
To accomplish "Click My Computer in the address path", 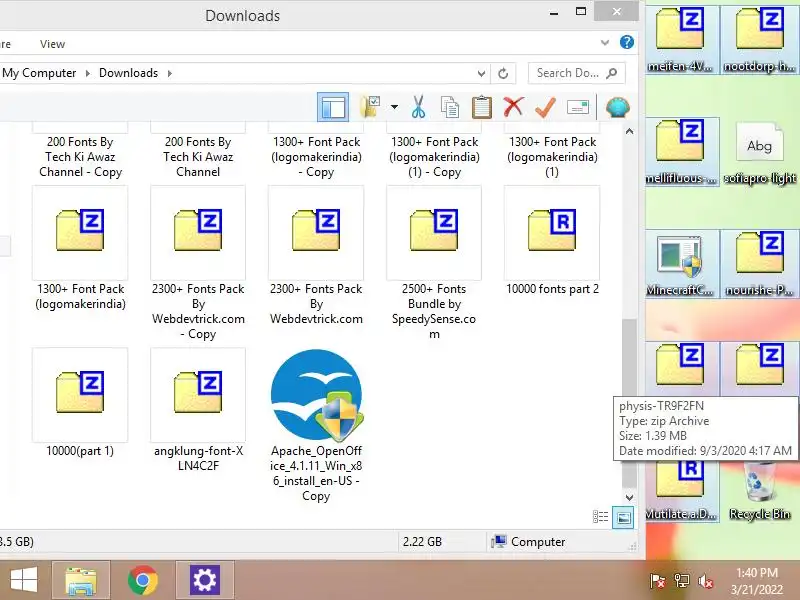I will pyautogui.click(x=39, y=73).
